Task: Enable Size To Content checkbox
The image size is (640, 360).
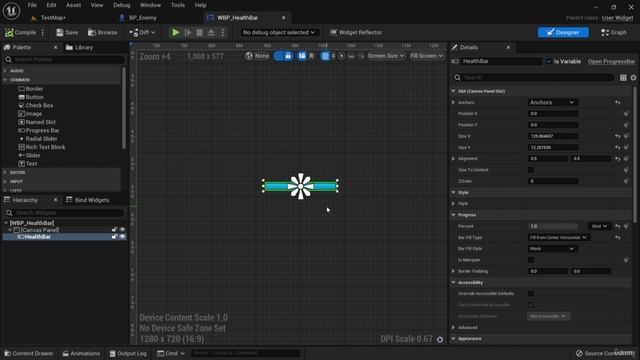Action: coord(531,170)
